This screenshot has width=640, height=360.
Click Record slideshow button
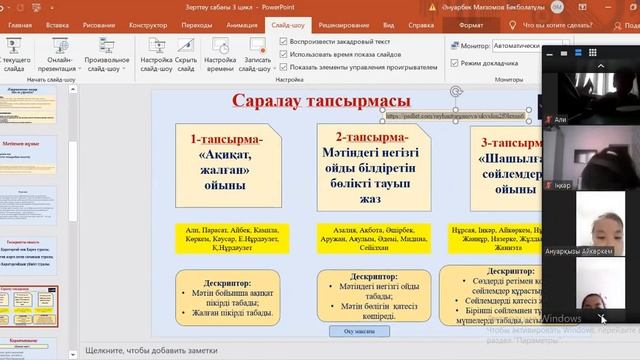pyautogui.click(x=257, y=55)
